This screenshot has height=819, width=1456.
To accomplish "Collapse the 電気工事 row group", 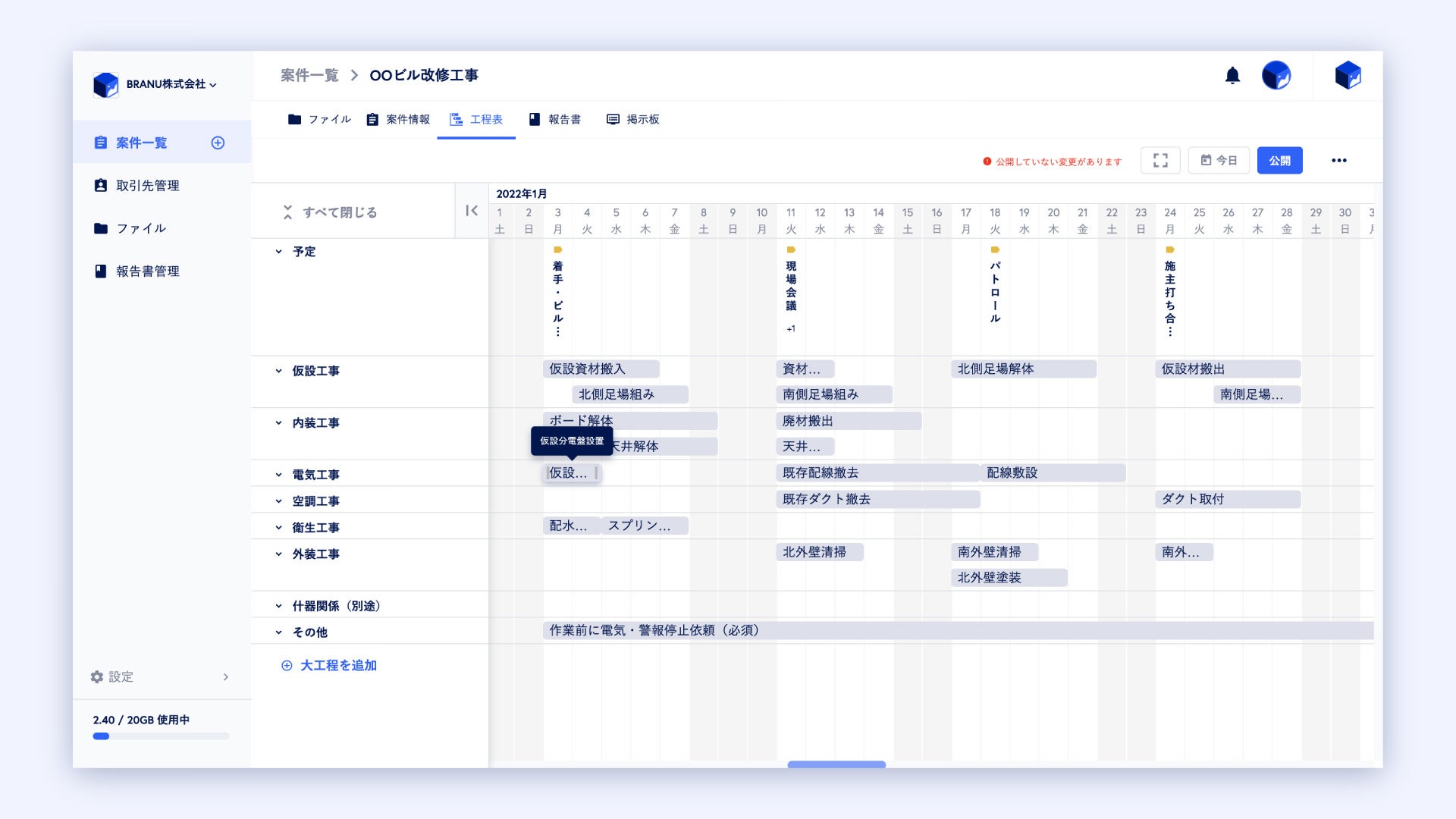I will pos(278,475).
